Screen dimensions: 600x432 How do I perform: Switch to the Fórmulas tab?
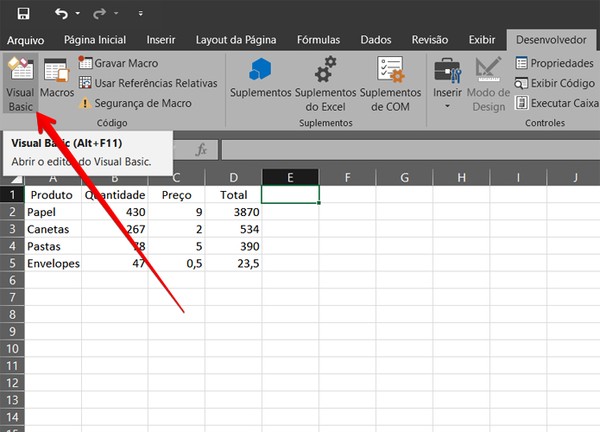[x=318, y=40]
